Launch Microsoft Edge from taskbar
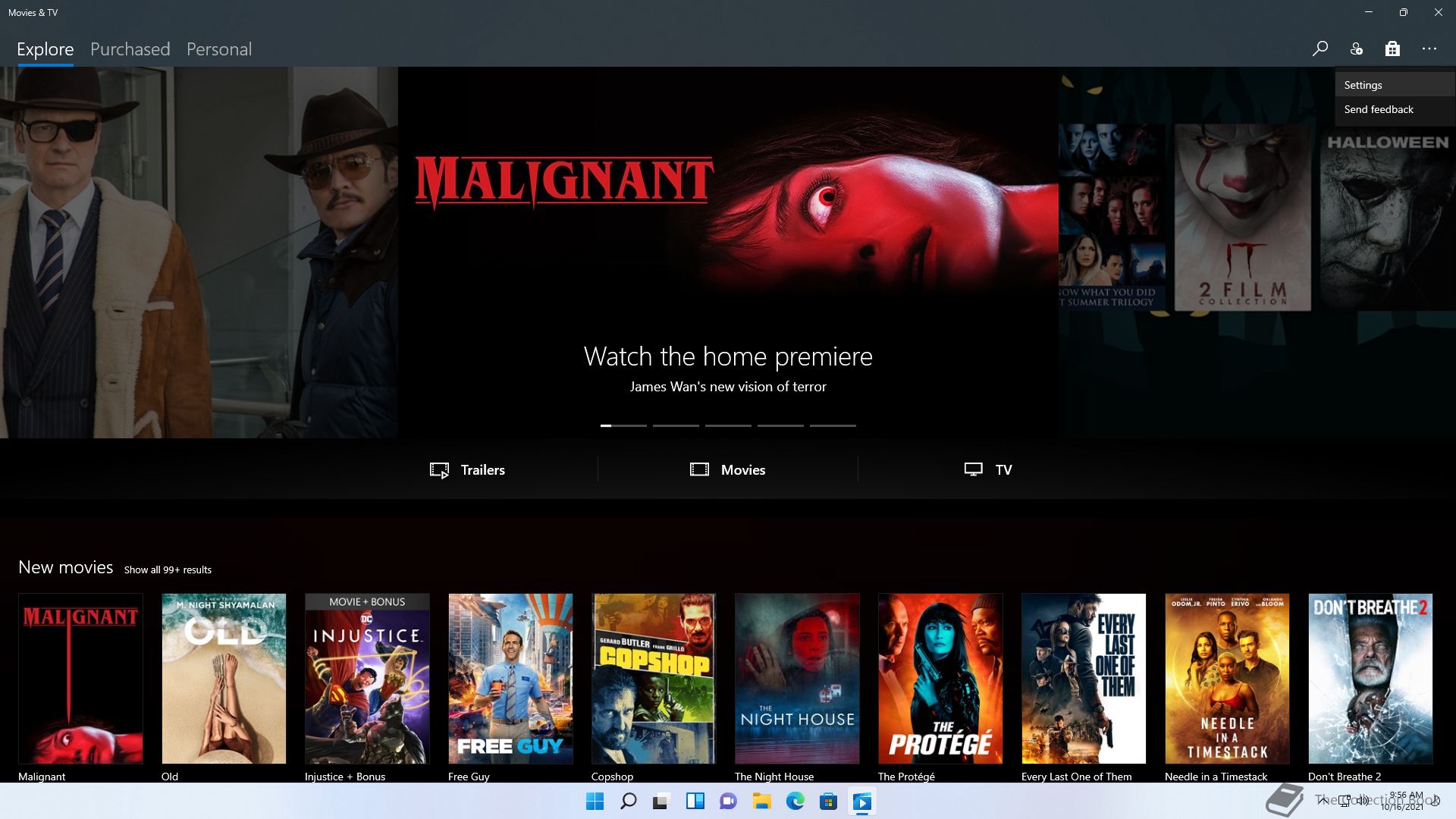Image resolution: width=1456 pixels, height=819 pixels. pyautogui.click(x=795, y=802)
